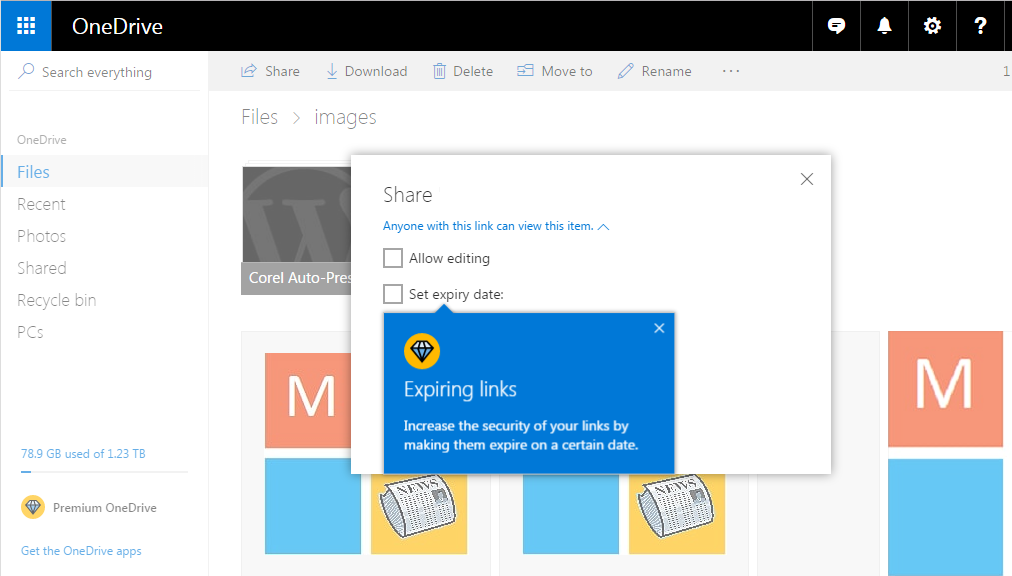Click Anyone with this link can view

point(488,226)
